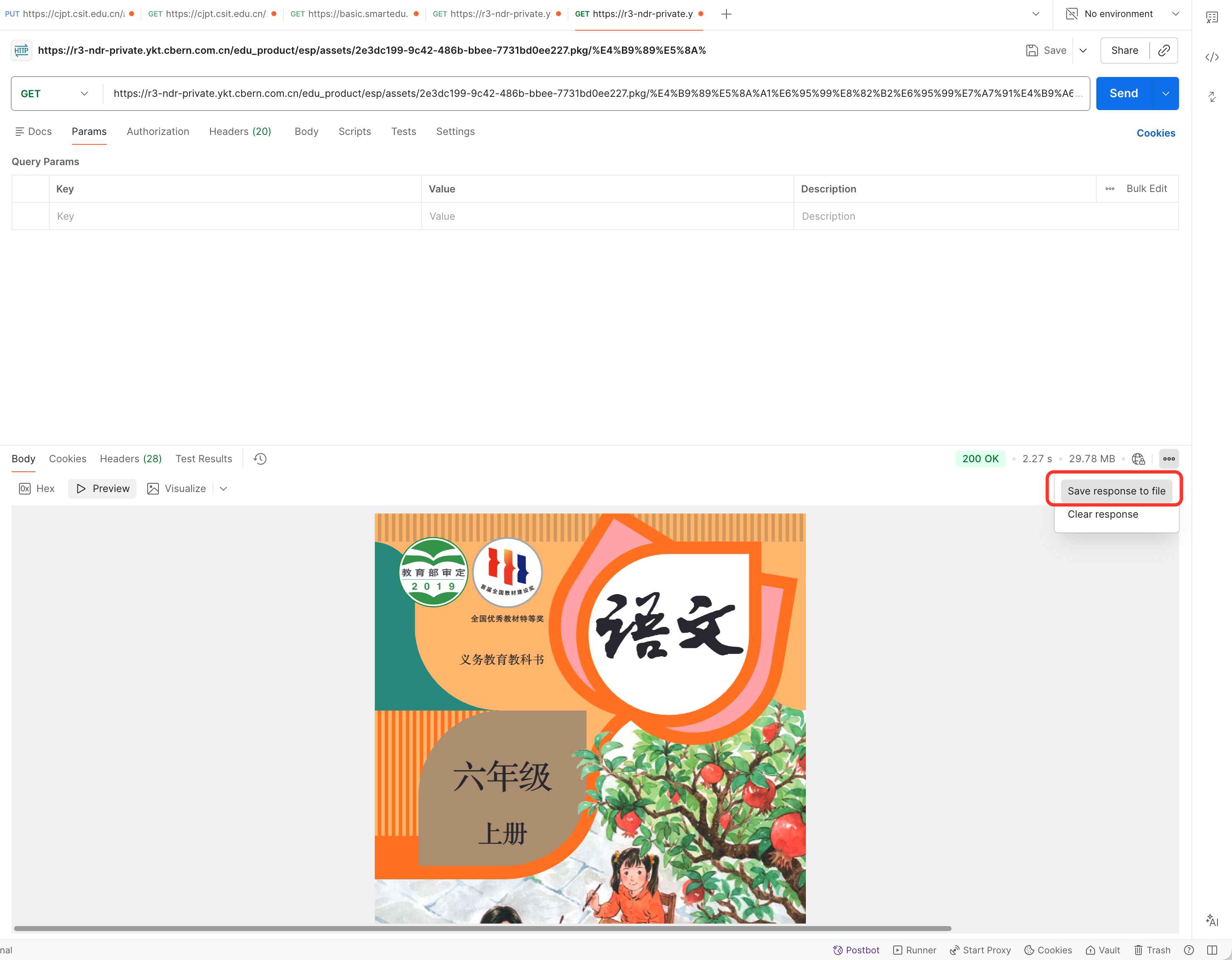Click the 2.27 s response time

pos(1037,459)
